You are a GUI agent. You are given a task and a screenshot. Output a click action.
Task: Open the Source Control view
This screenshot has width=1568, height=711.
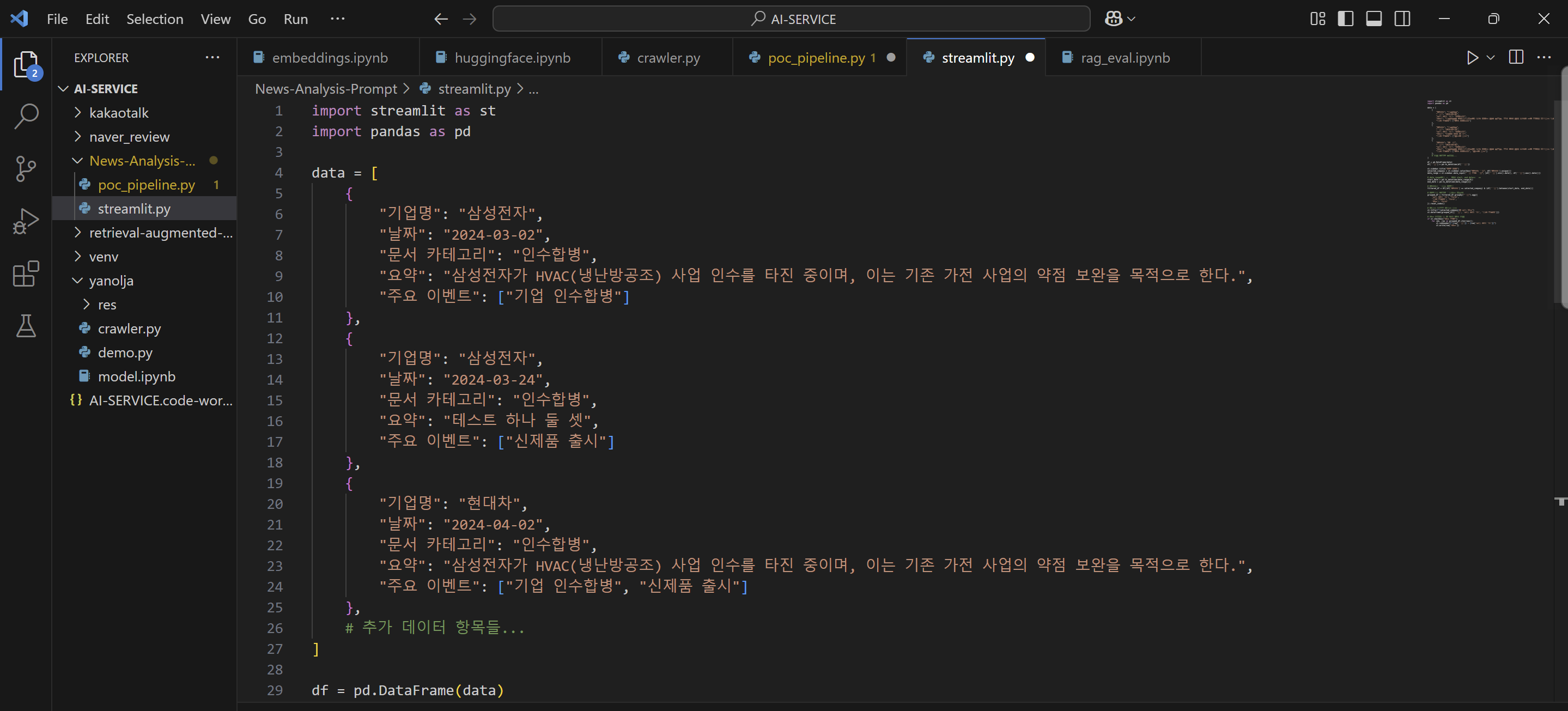coord(26,168)
